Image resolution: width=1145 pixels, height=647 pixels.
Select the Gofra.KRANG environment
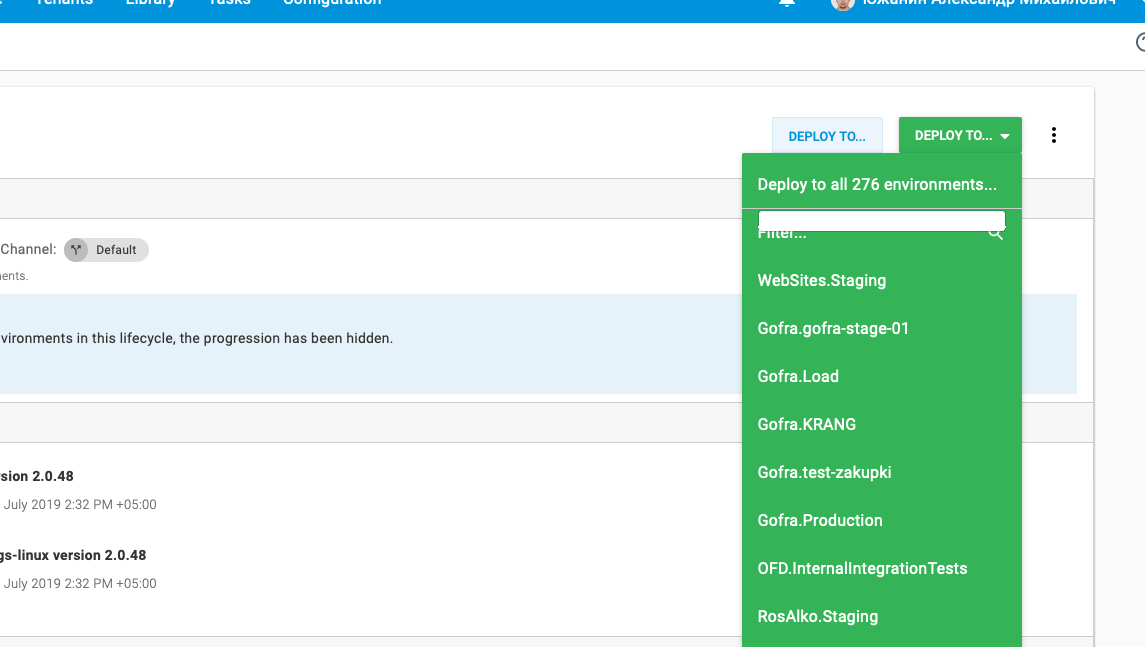(x=806, y=424)
